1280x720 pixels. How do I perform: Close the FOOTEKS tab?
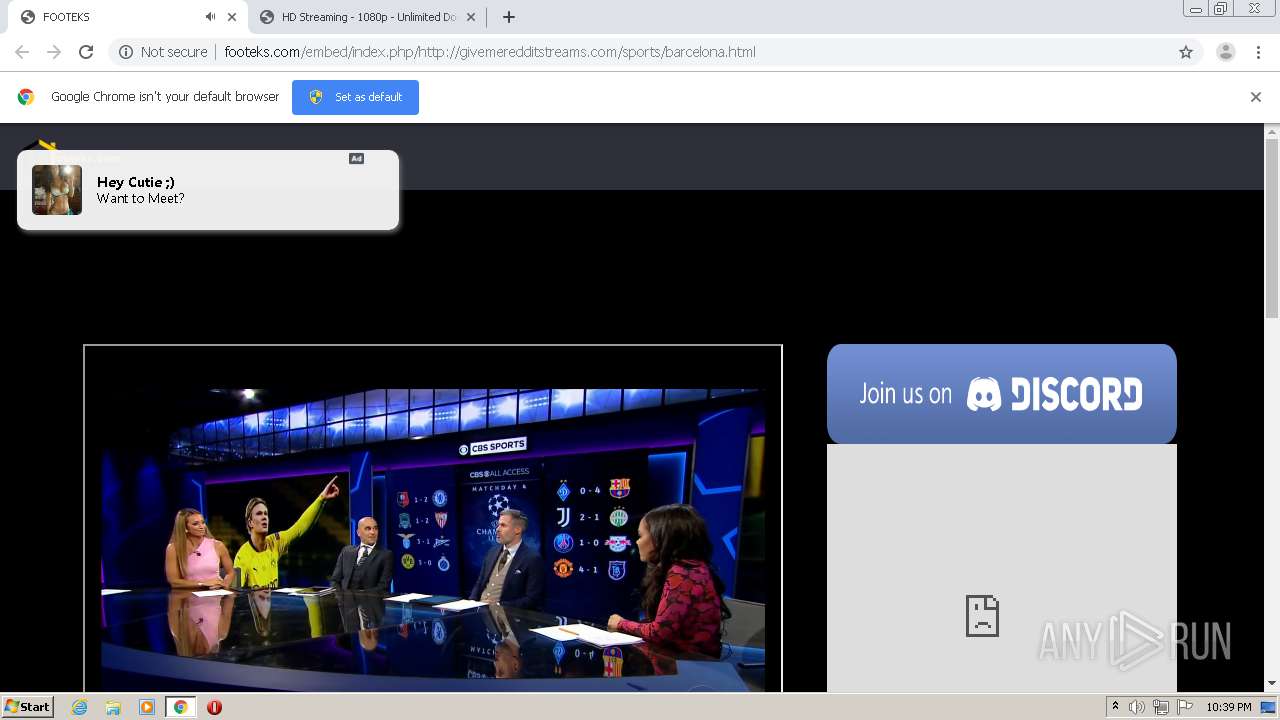232,17
